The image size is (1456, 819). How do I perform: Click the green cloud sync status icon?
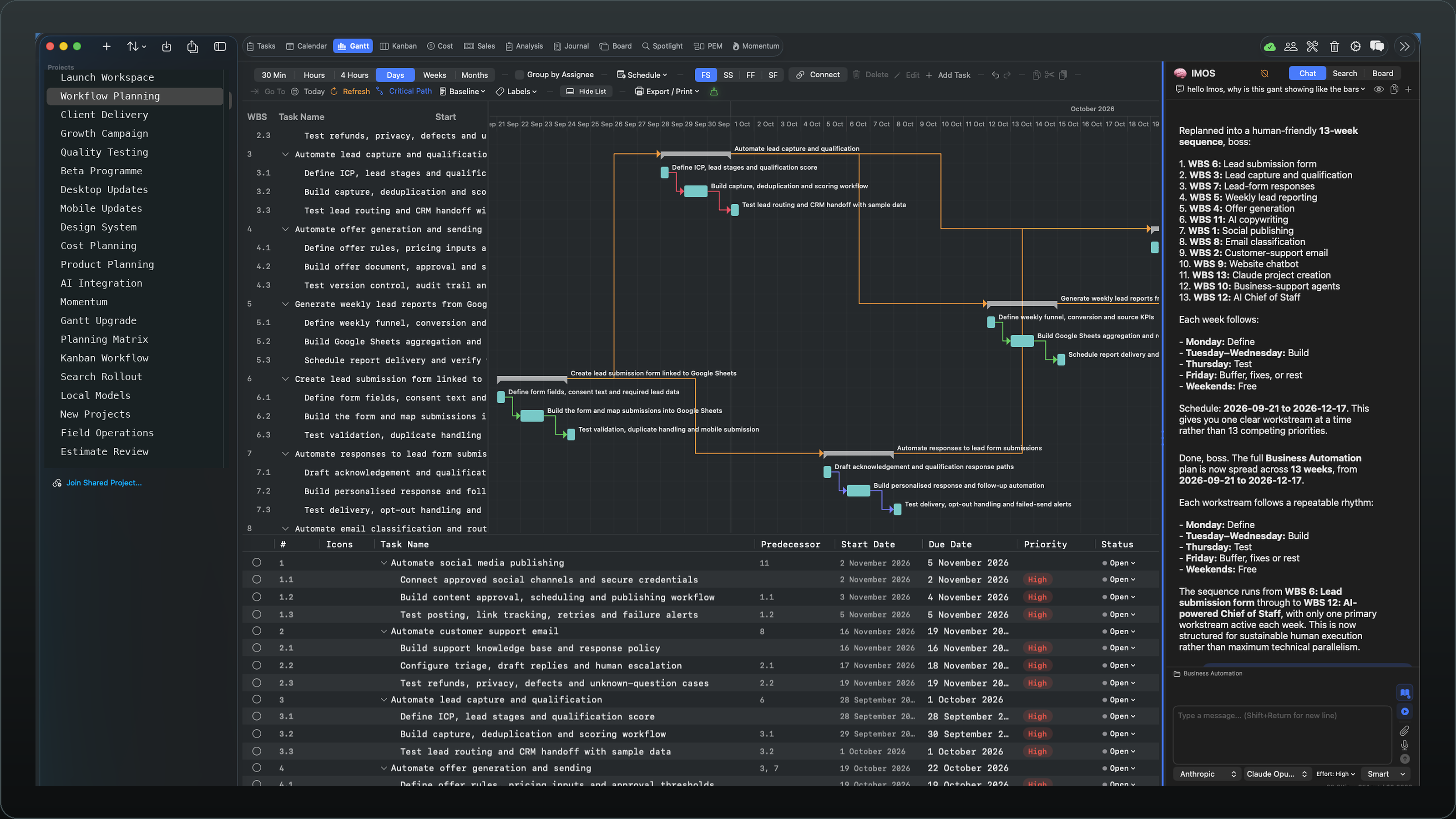(1269, 46)
